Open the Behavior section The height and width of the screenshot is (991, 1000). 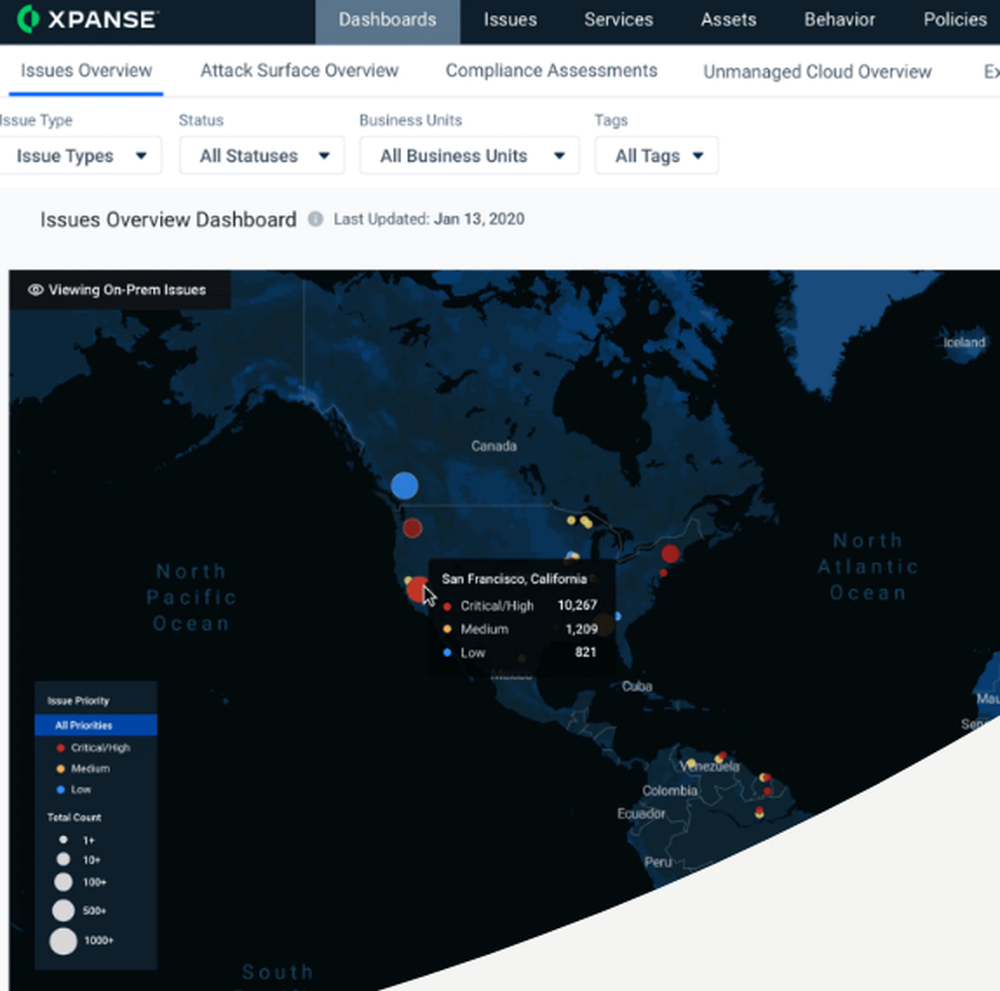pos(839,20)
